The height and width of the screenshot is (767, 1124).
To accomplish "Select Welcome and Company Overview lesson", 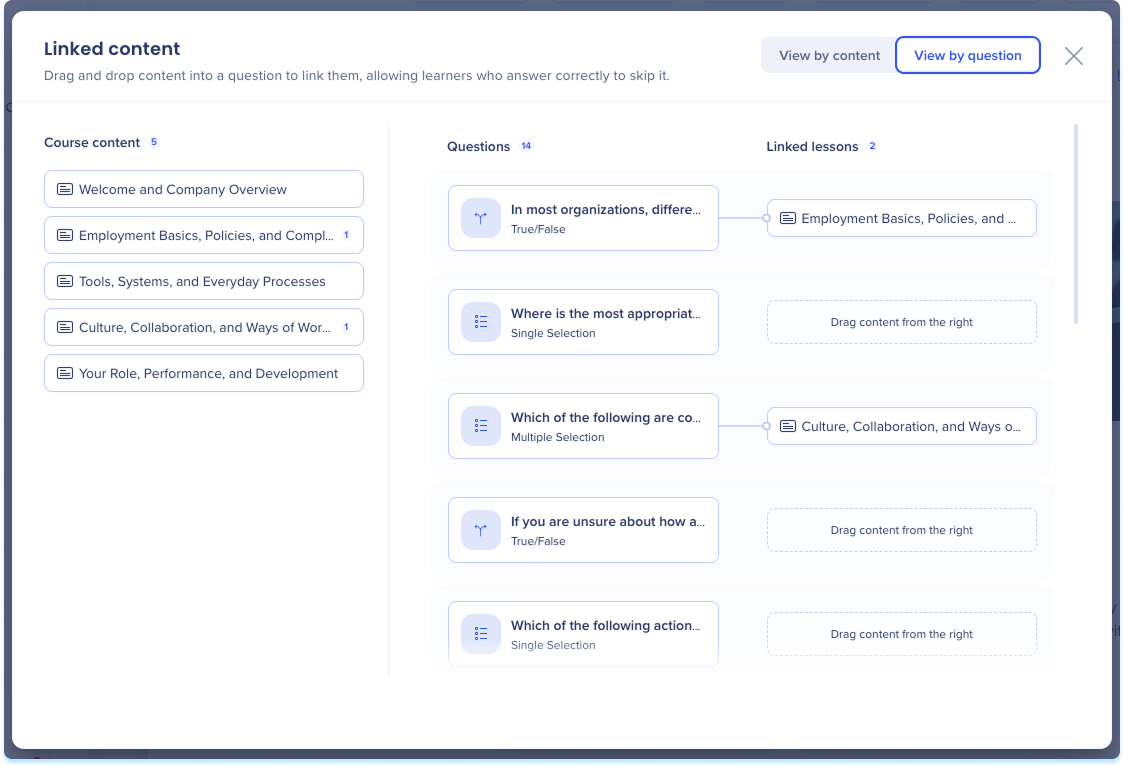I will (x=204, y=189).
